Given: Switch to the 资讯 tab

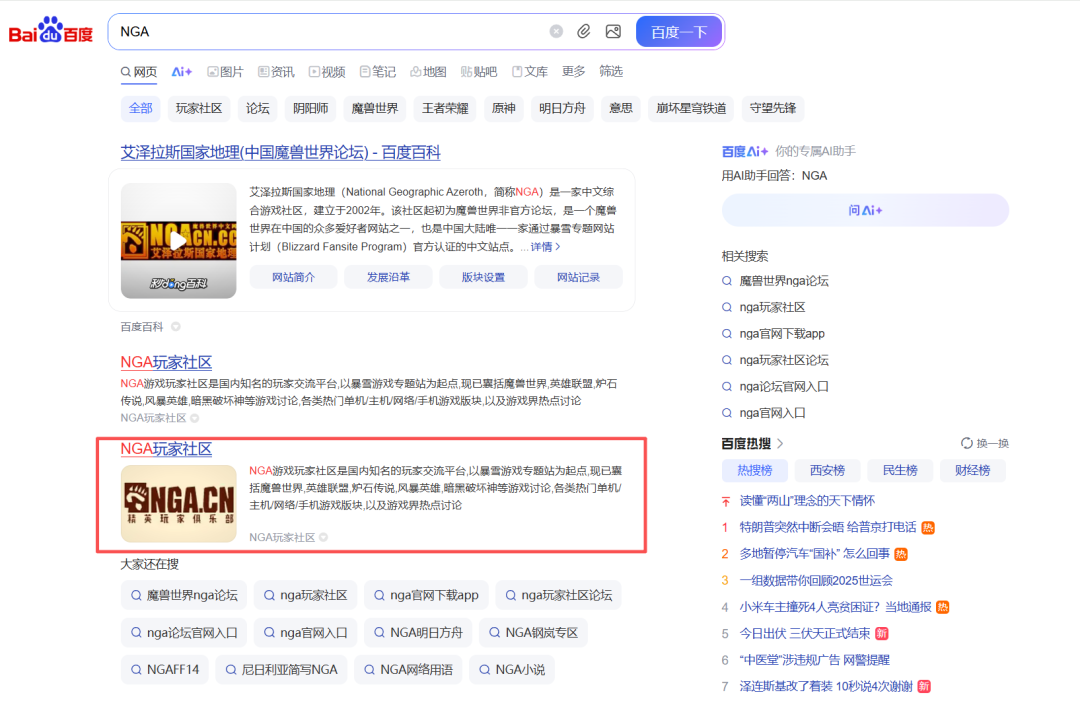Looking at the screenshot, I should pos(276,72).
